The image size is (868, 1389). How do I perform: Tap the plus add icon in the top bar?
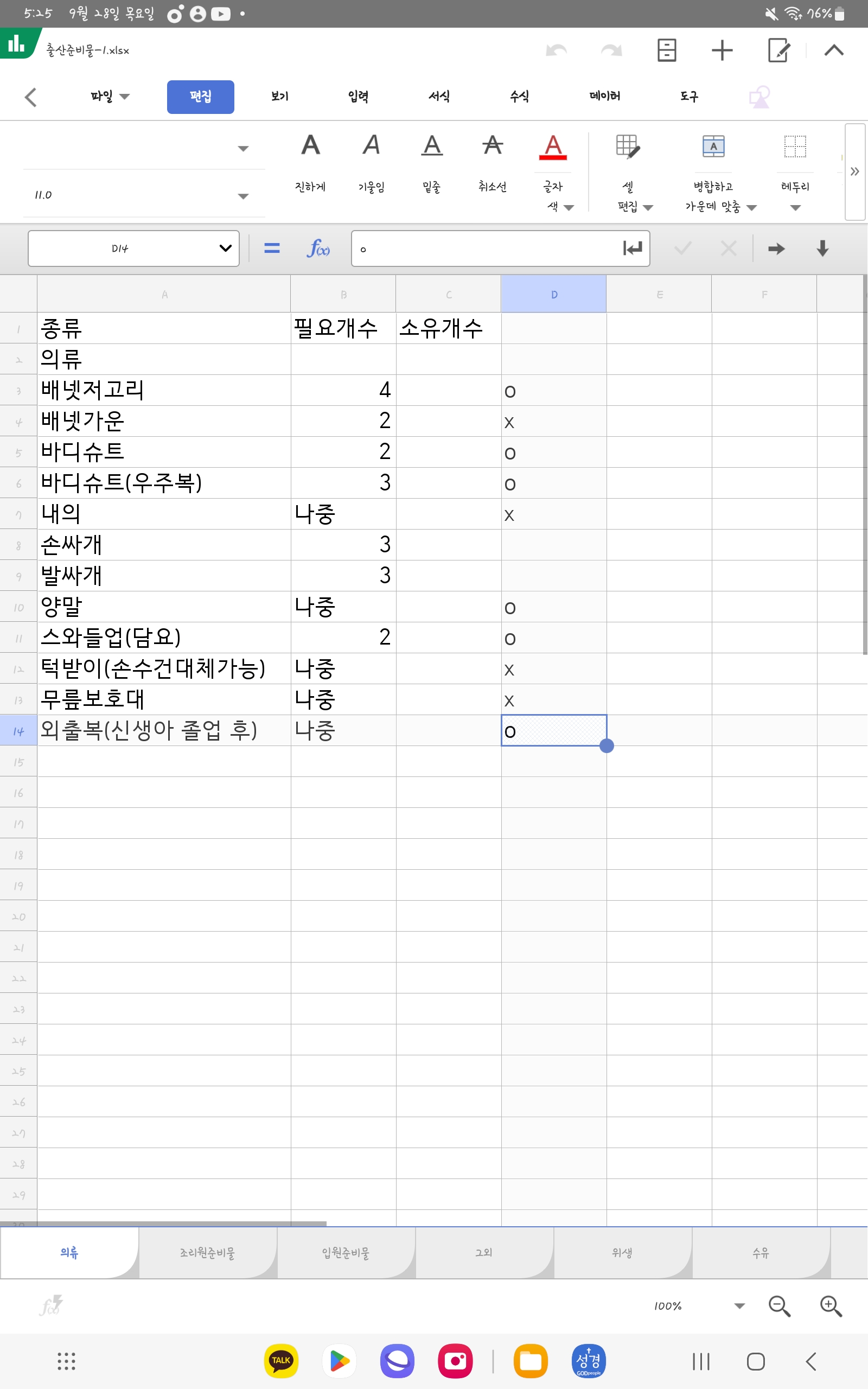pos(722,50)
